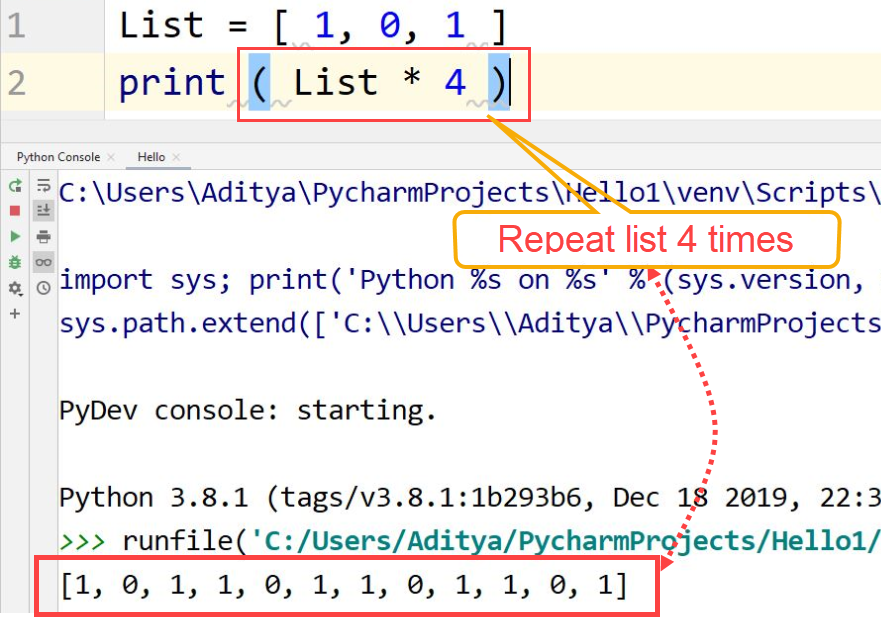Click the highlighted opening parenthesis on line 2
The image size is (881, 638).
(259, 83)
